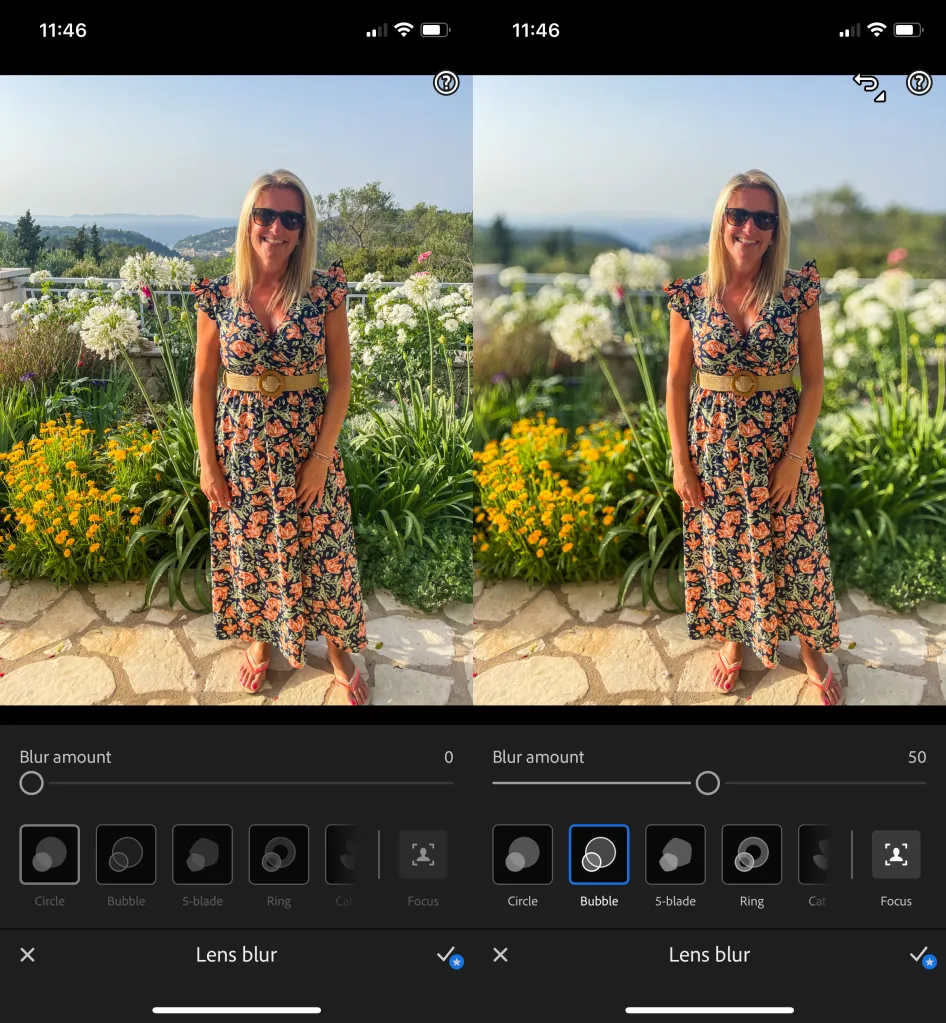
Task: Open Focus mode on the right panel
Action: click(x=895, y=855)
